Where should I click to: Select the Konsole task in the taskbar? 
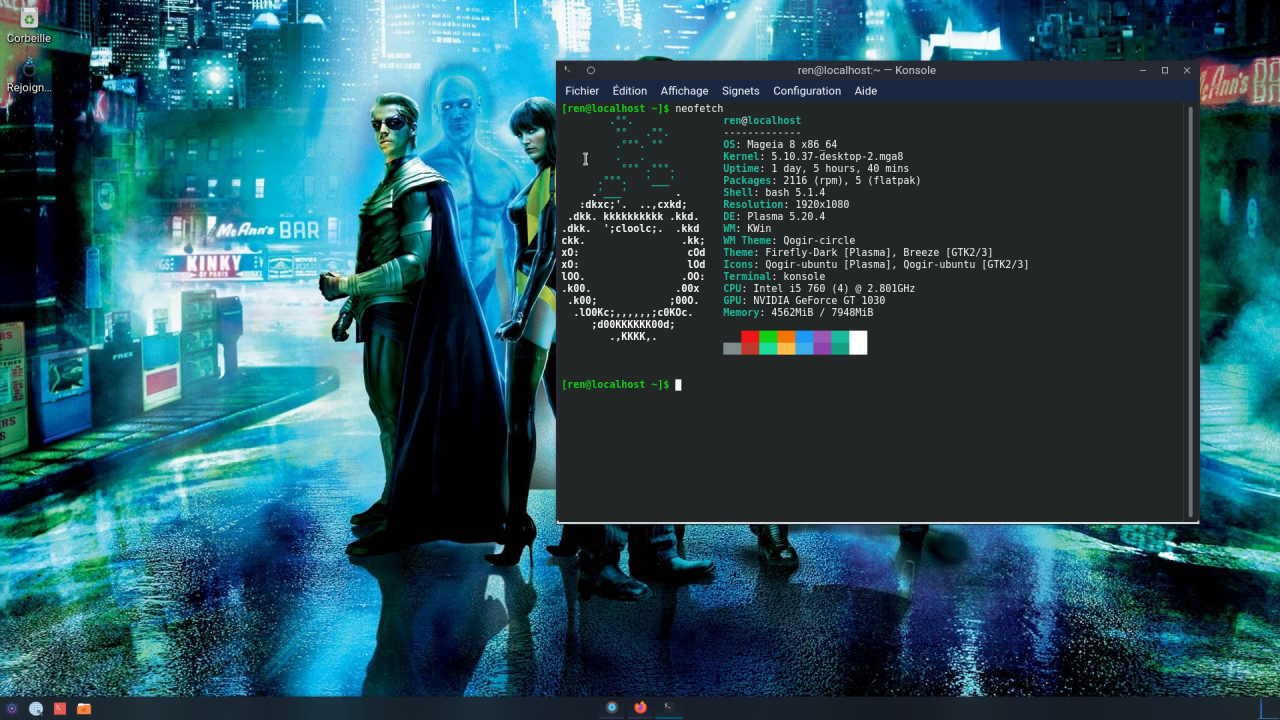[x=669, y=707]
